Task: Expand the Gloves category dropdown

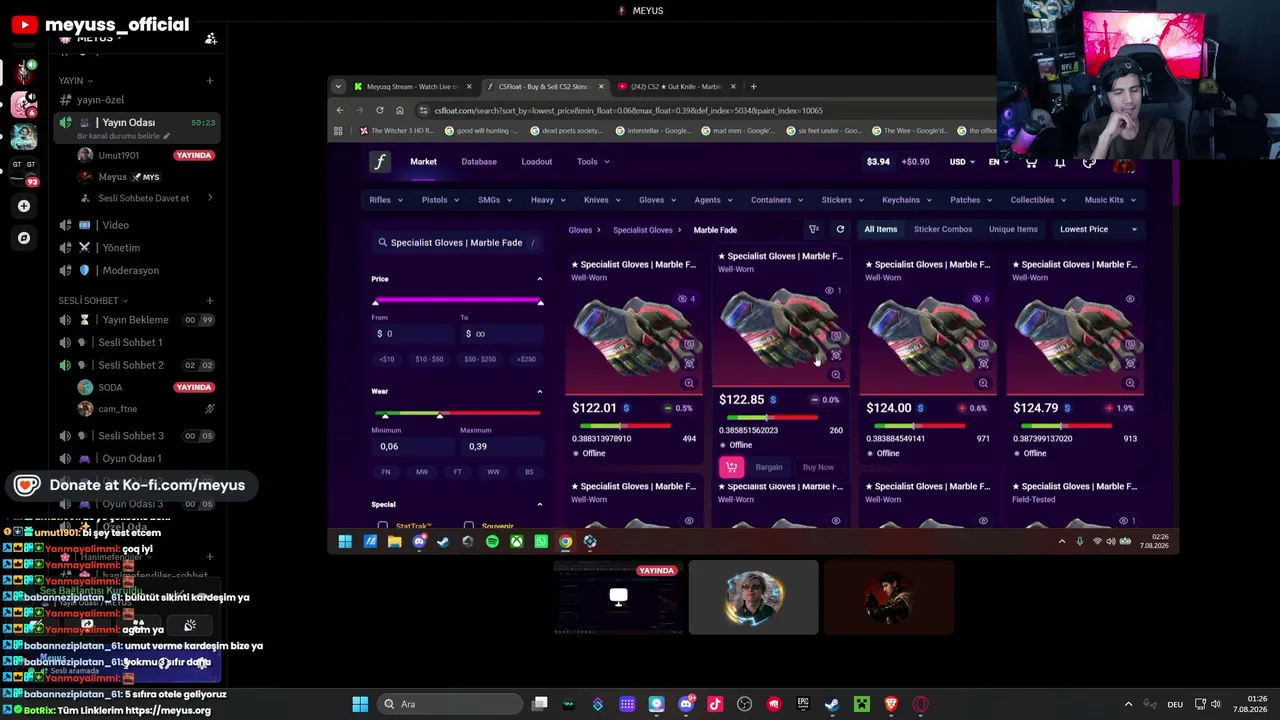Action: pyautogui.click(x=657, y=200)
